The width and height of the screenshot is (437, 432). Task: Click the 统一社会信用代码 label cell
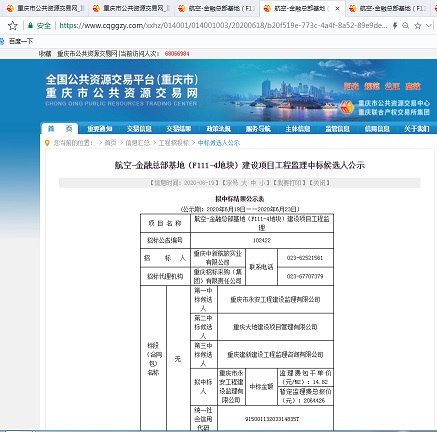[x=203, y=419]
